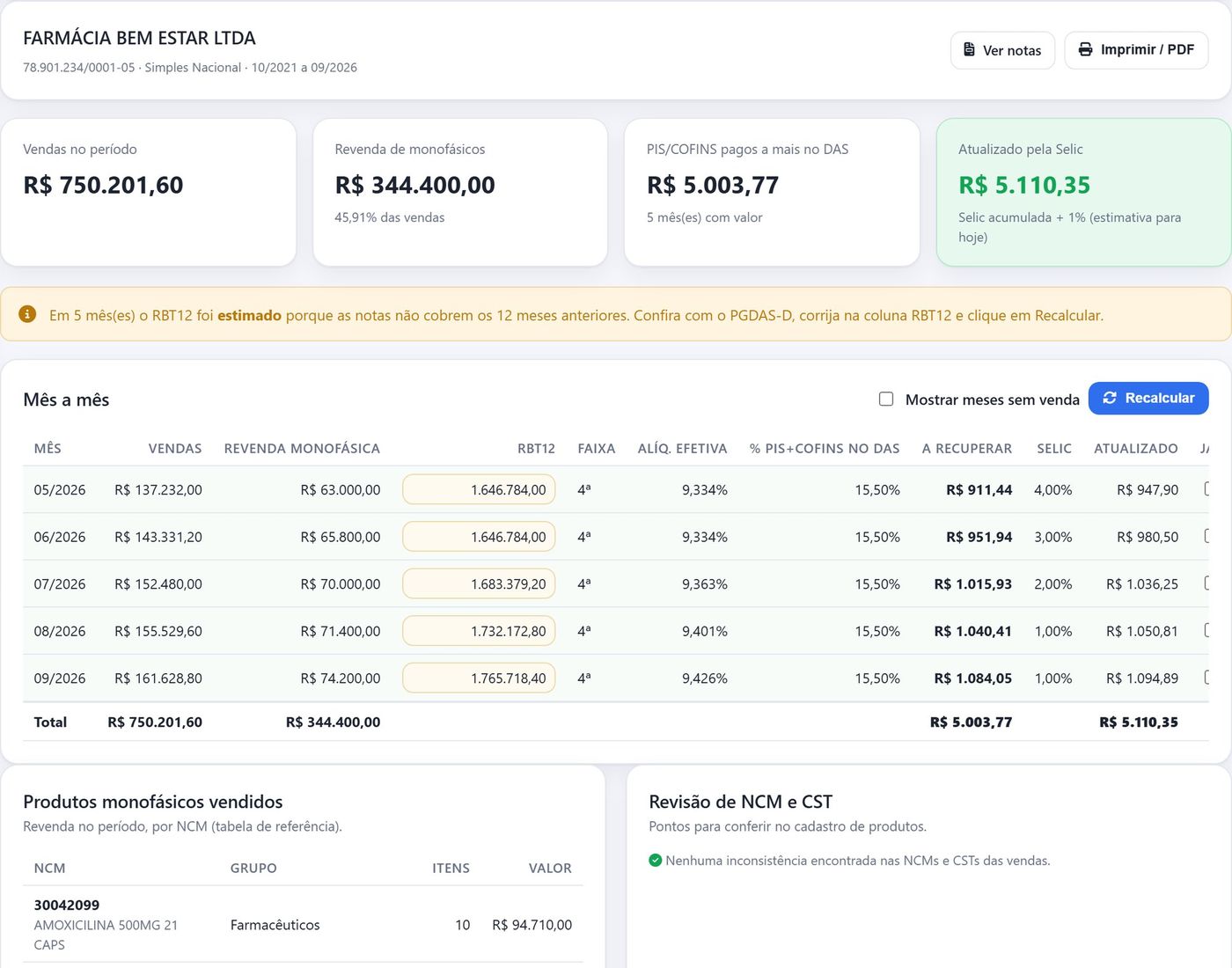Click RBT12 input showing 1.732.172,80

[x=479, y=631]
